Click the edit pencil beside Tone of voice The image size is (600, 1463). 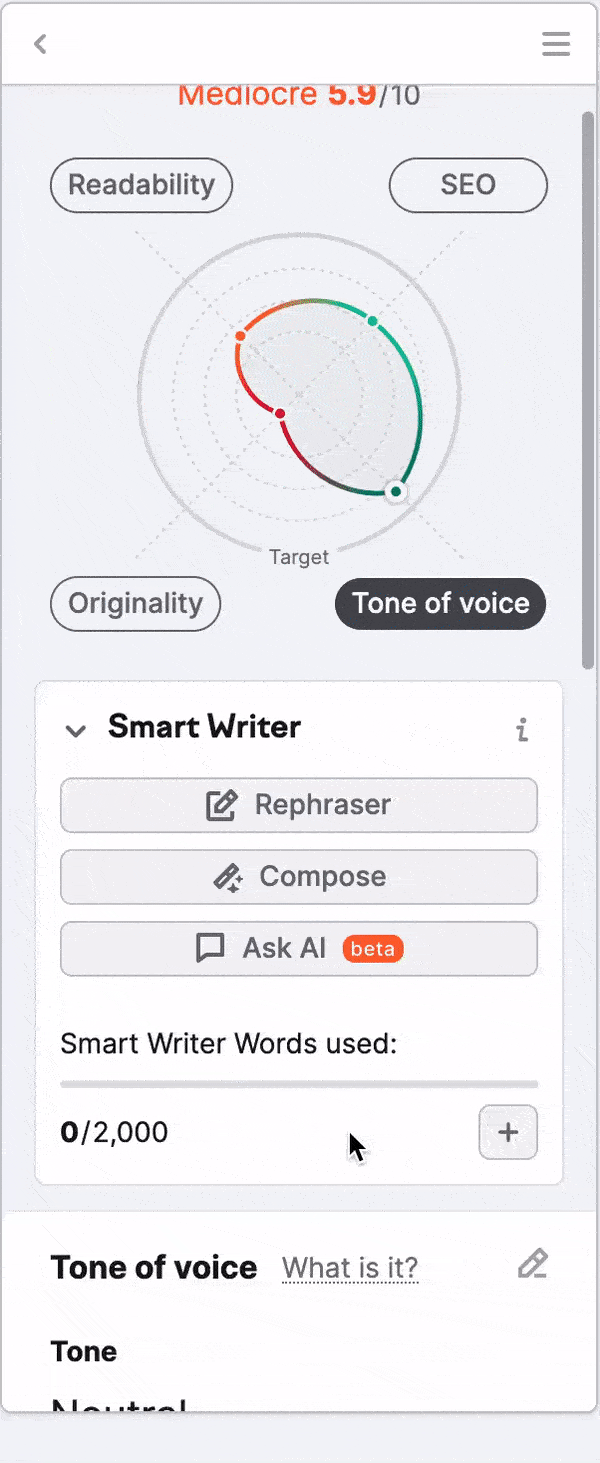click(533, 1263)
